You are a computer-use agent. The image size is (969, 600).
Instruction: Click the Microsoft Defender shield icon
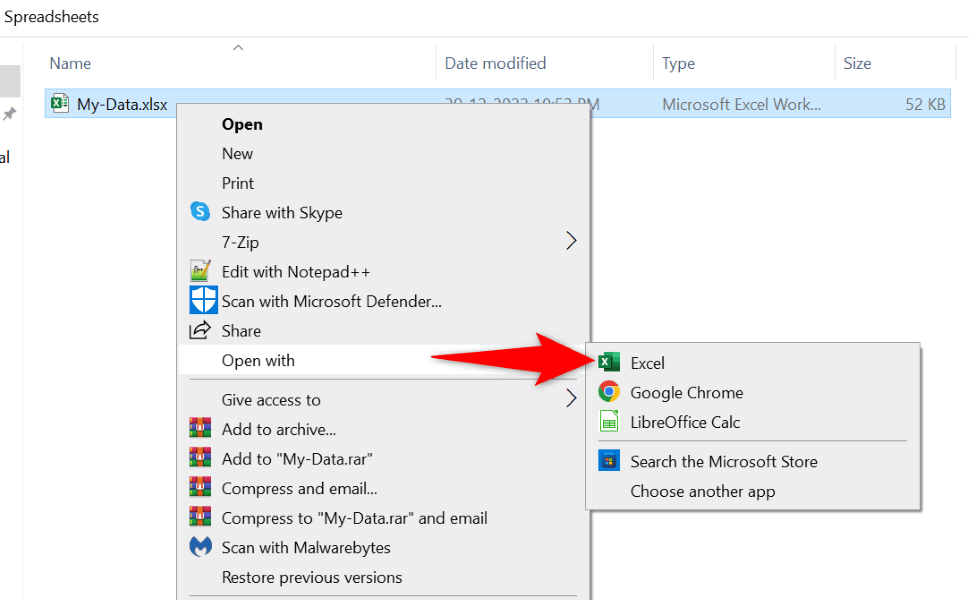pyautogui.click(x=202, y=300)
